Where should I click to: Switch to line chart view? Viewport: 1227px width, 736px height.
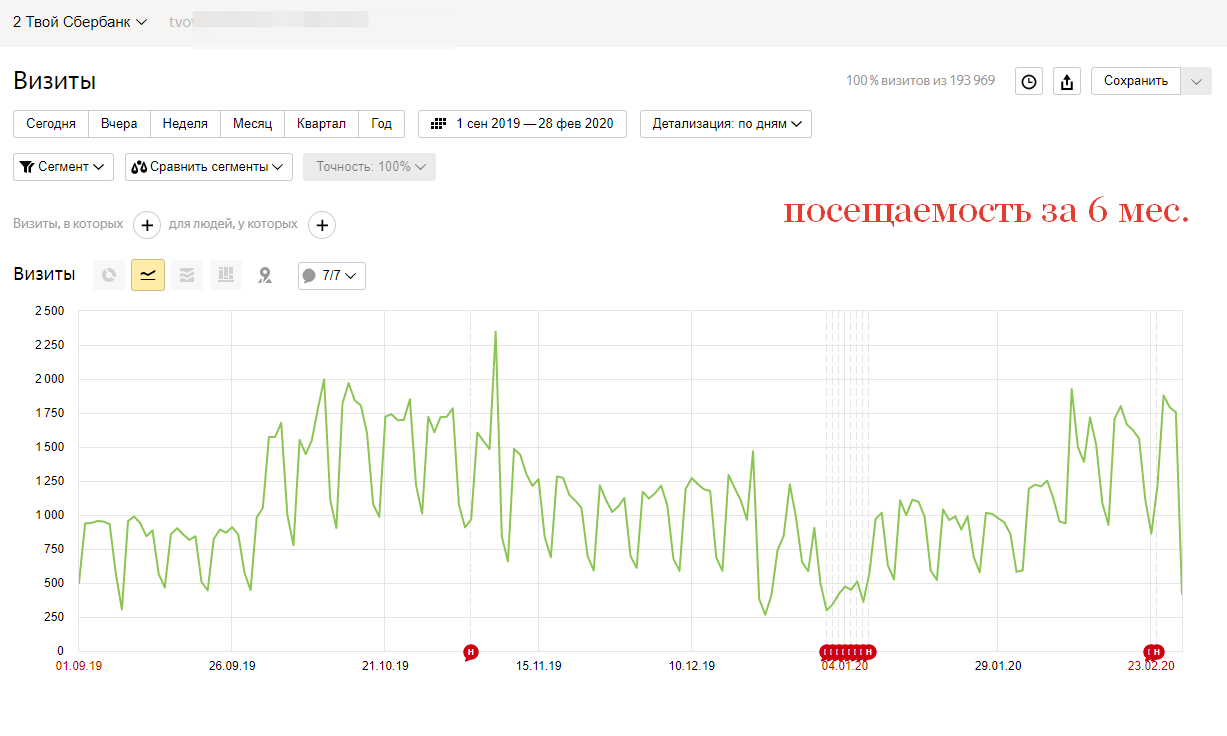click(x=148, y=275)
